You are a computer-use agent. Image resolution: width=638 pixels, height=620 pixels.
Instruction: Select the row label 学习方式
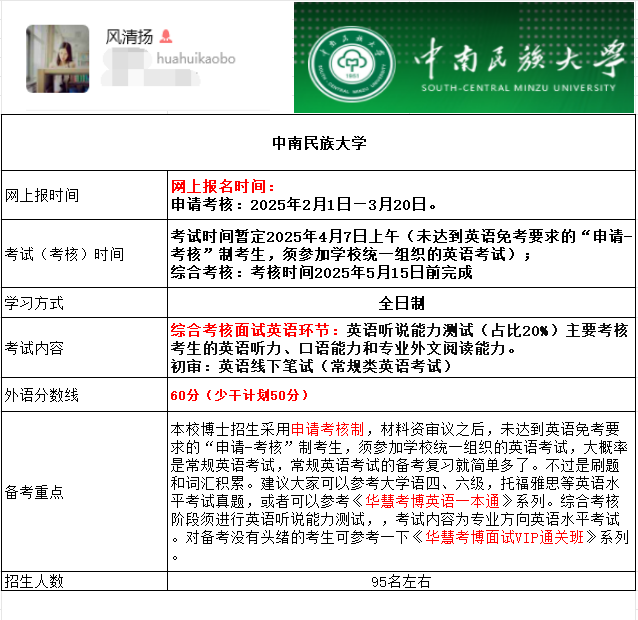tap(34, 303)
